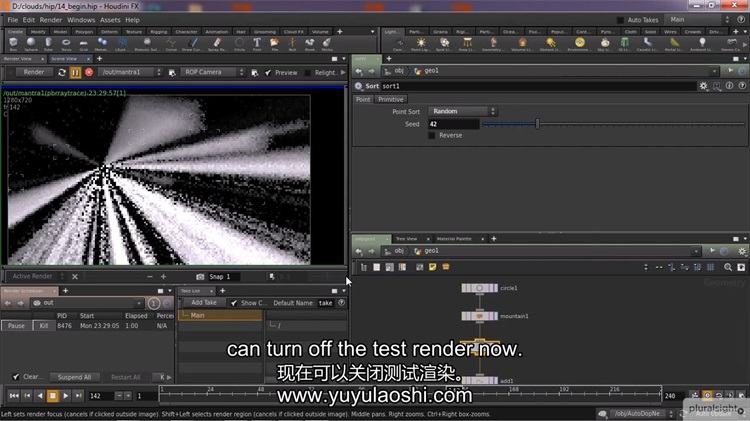Select the Grid shelf tool
Screen dimensions: 750x421
(x=84, y=44)
